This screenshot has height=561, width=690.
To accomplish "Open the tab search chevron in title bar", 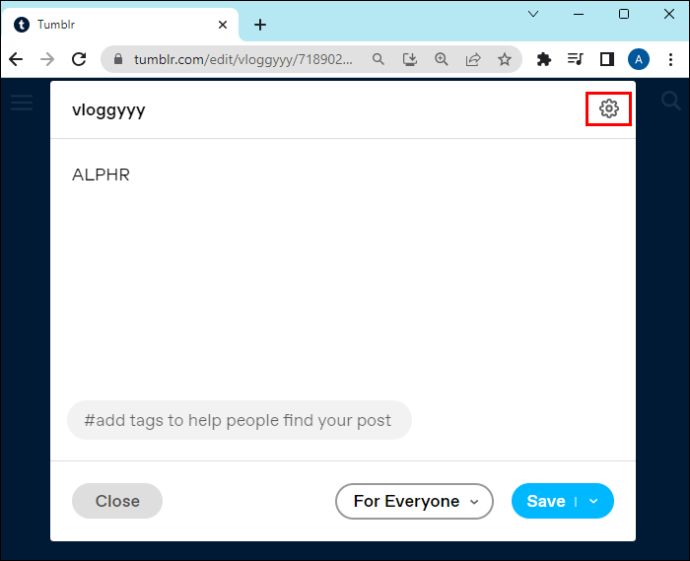I will [x=533, y=14].
